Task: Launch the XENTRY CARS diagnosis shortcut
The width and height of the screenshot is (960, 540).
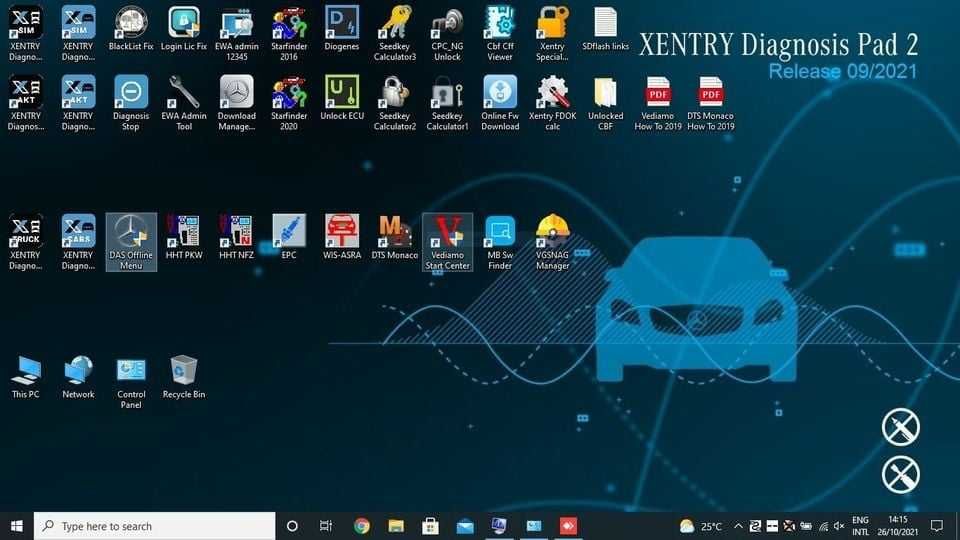Action: (78, 242)
